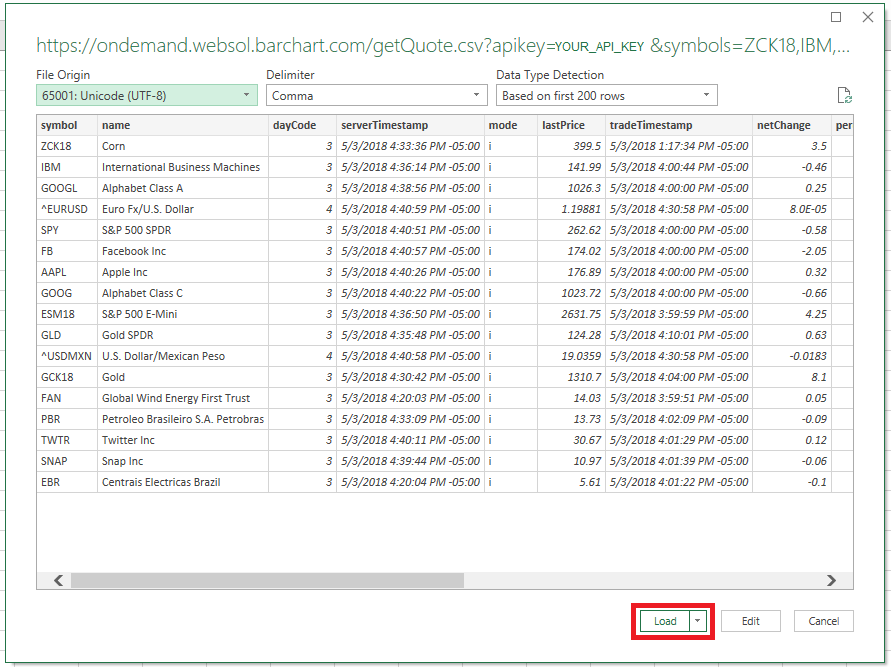Click the ZCK18 symbol cell

click(67, 146)
